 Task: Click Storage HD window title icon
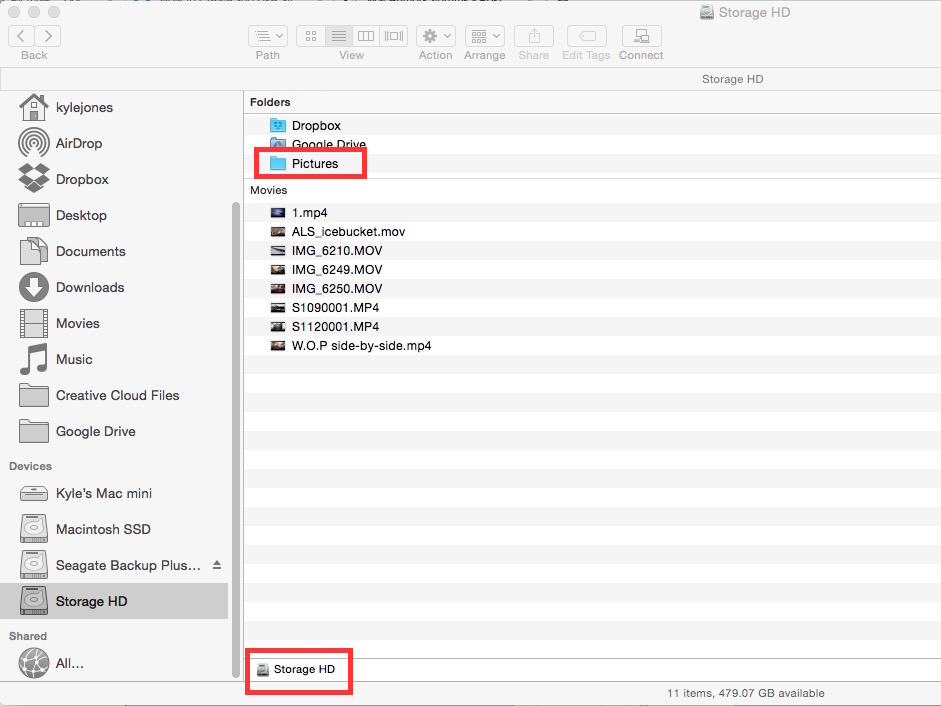[x=706, y=13]
